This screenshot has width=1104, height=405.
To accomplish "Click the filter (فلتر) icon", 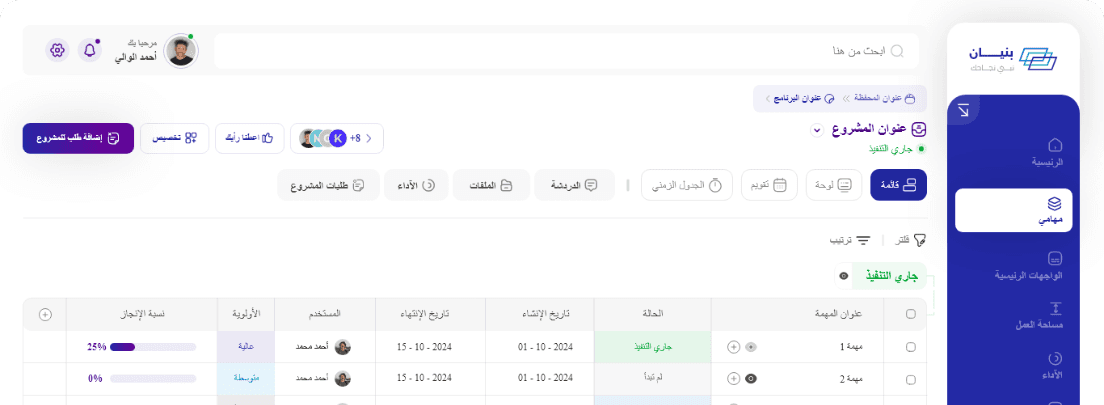I will click(x=919, y=240).
